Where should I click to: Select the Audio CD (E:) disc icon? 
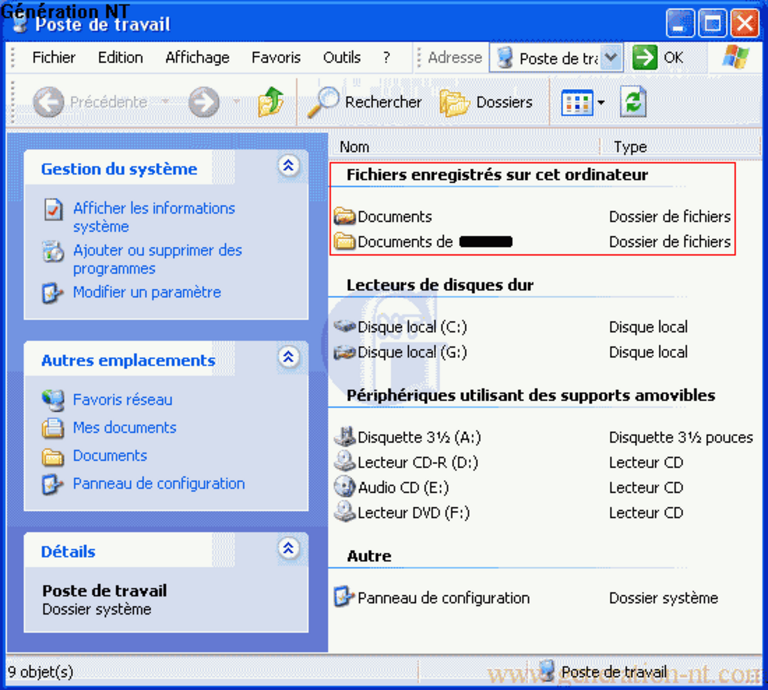344,486
